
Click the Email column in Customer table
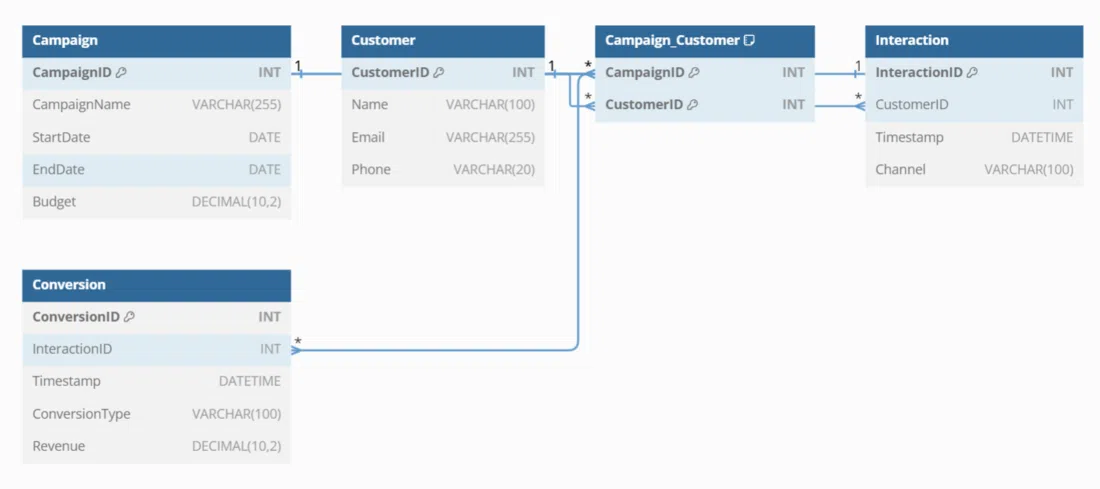click(x=442, y=137)
